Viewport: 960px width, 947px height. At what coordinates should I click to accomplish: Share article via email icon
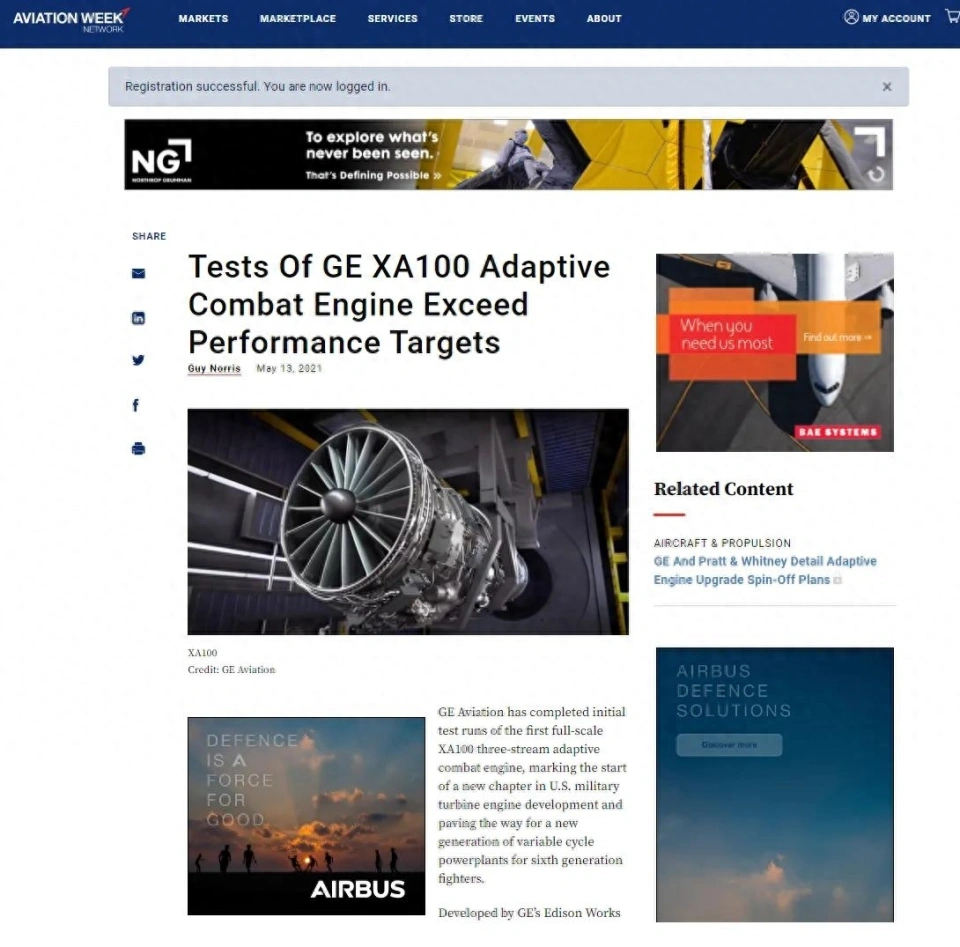pos(138,273)
